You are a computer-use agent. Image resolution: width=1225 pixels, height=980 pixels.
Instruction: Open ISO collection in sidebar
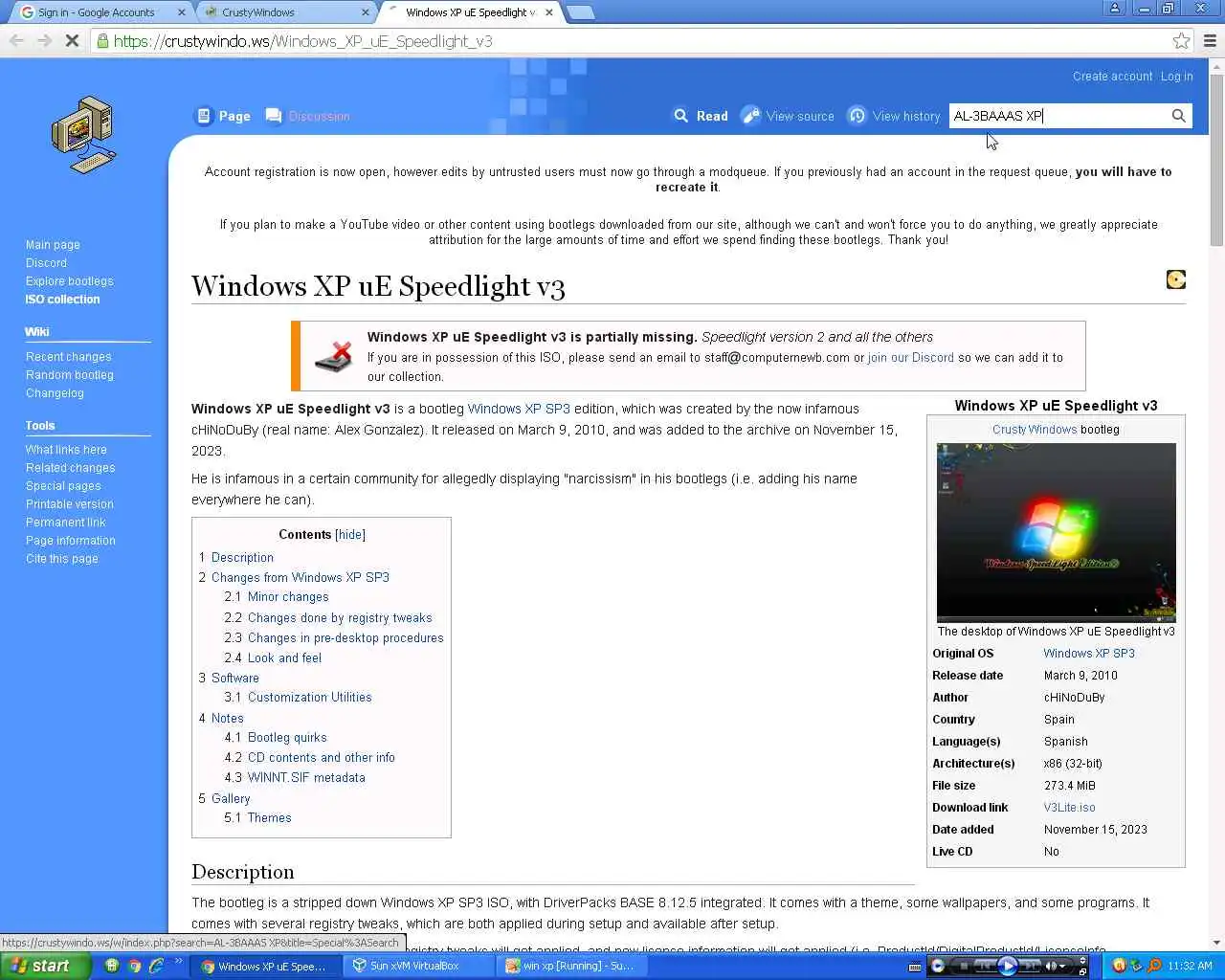pyautogui.click(x=62, y=300)
